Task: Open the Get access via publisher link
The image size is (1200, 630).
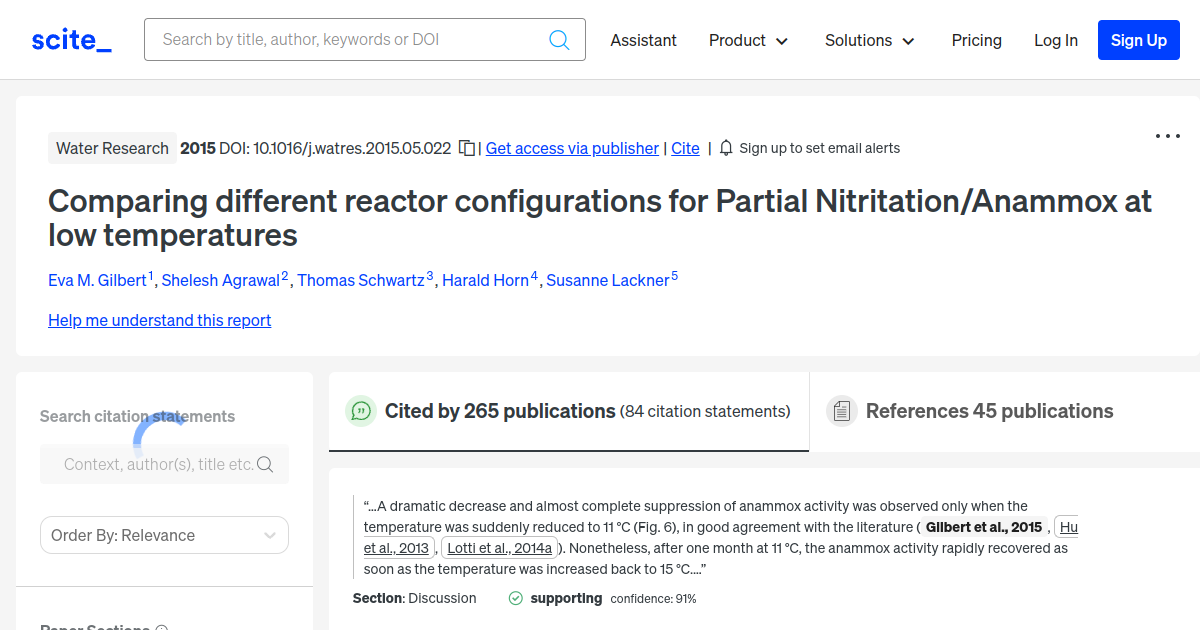Action: point(572,148)
